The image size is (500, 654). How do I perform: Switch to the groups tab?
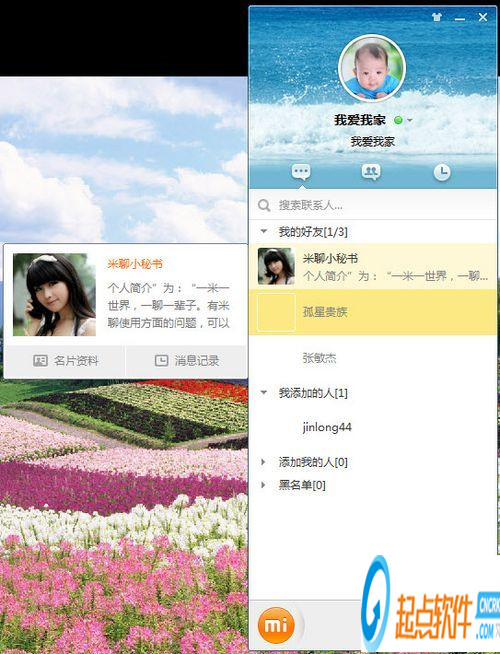371,172
